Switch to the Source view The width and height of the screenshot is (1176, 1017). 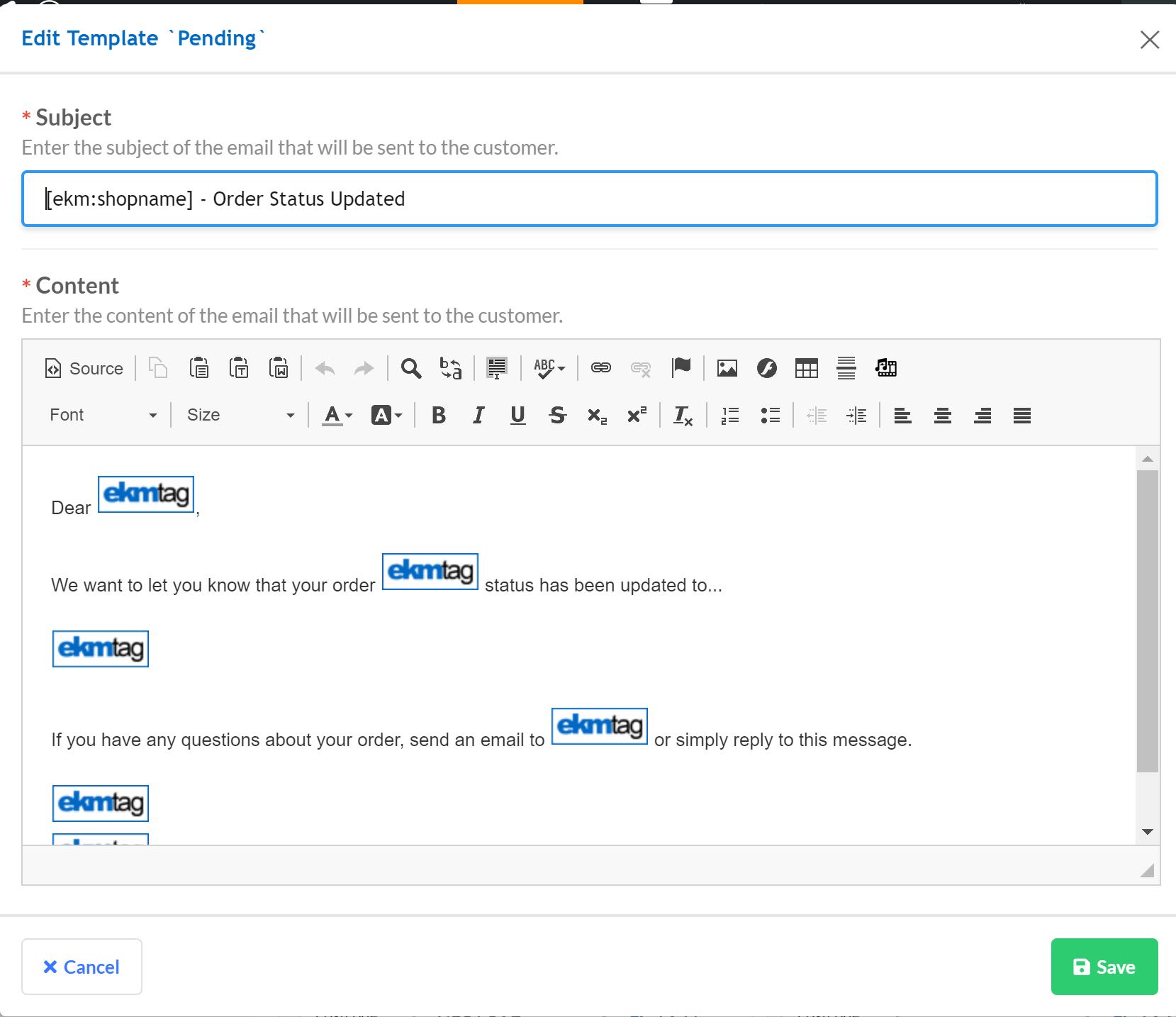[x=82, y=368]
